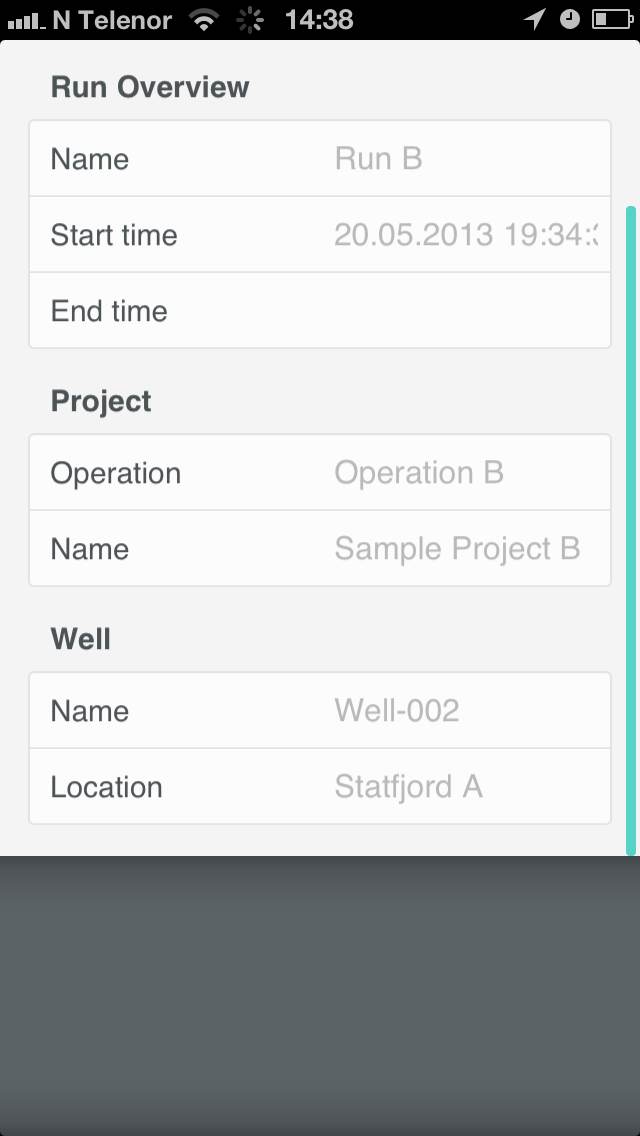Viewport: 640px width, 1136px height.
Task: Tap the location services arrow icon
Action: (x=535, y=19)
